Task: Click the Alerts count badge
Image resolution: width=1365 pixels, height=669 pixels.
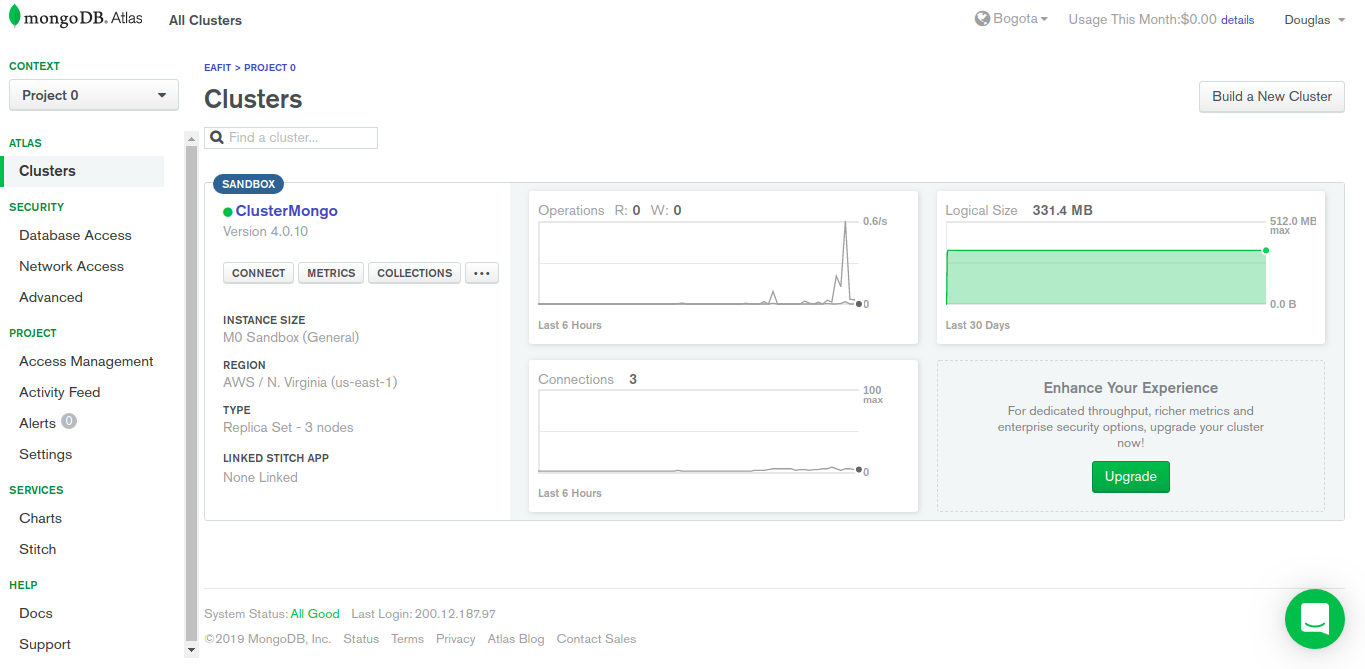Action: 69,422
